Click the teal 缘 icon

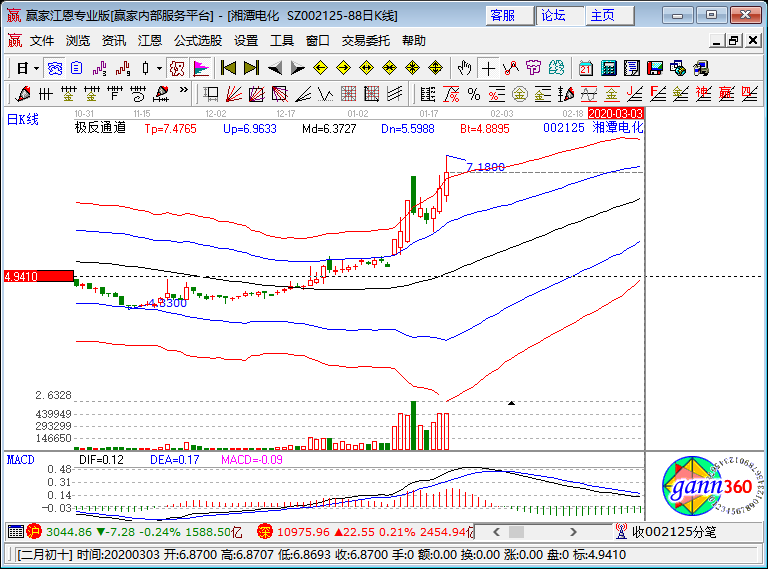click(556, 68)
